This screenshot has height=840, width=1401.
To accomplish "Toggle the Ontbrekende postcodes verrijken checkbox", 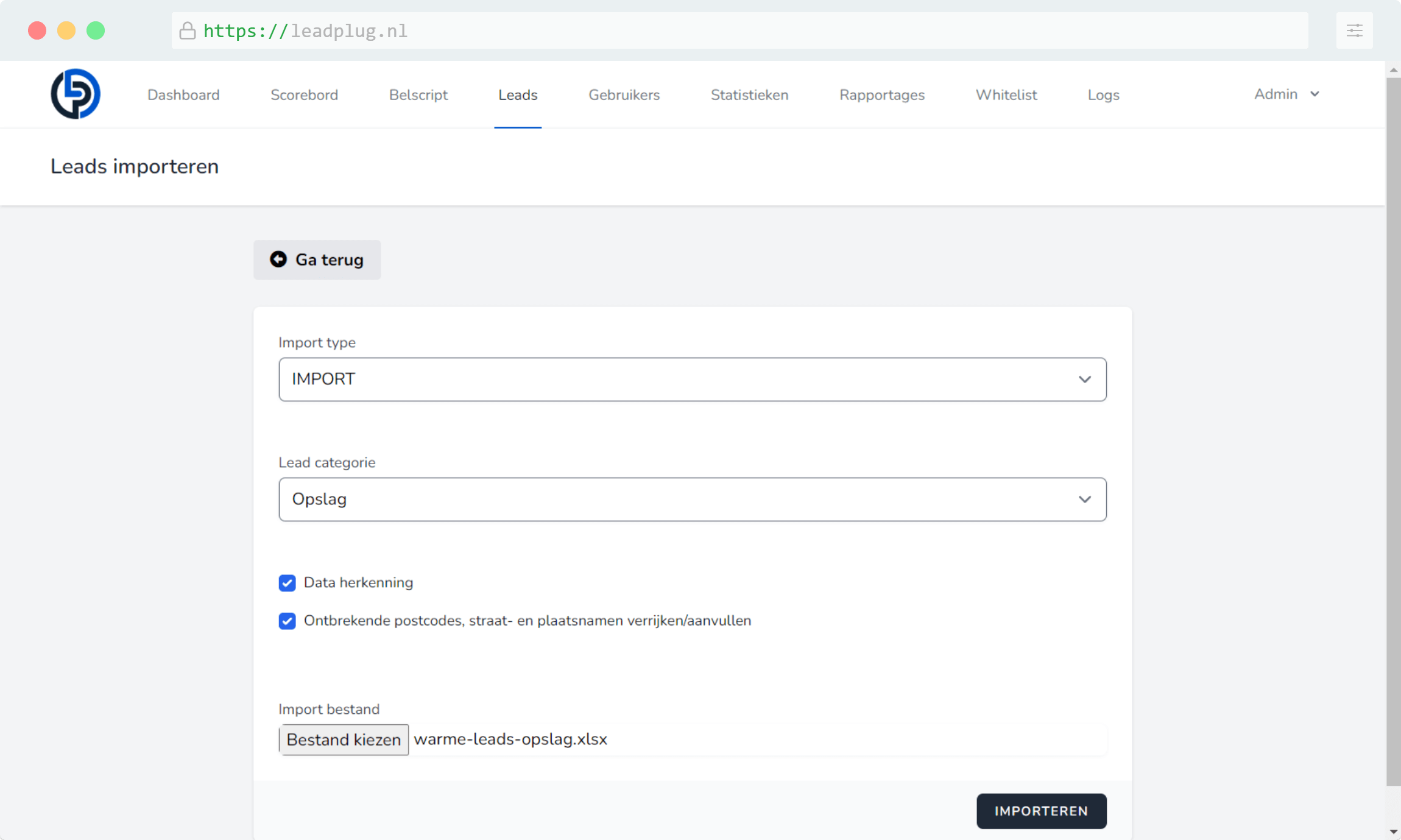I will (x=288, y=621).
